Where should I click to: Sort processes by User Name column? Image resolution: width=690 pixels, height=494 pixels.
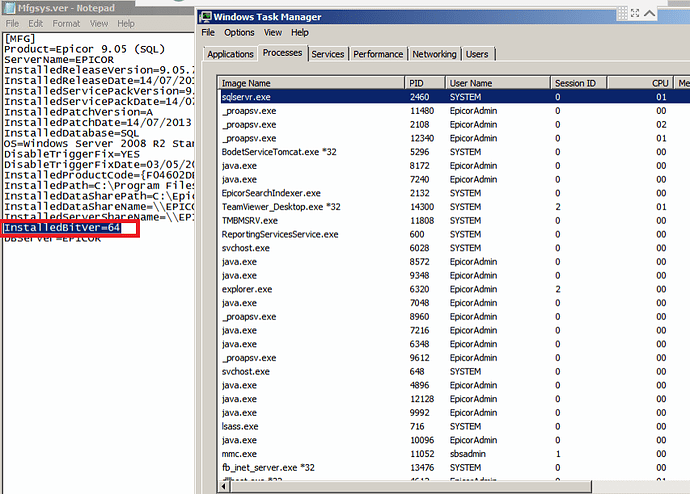click(x=498, y=83)
